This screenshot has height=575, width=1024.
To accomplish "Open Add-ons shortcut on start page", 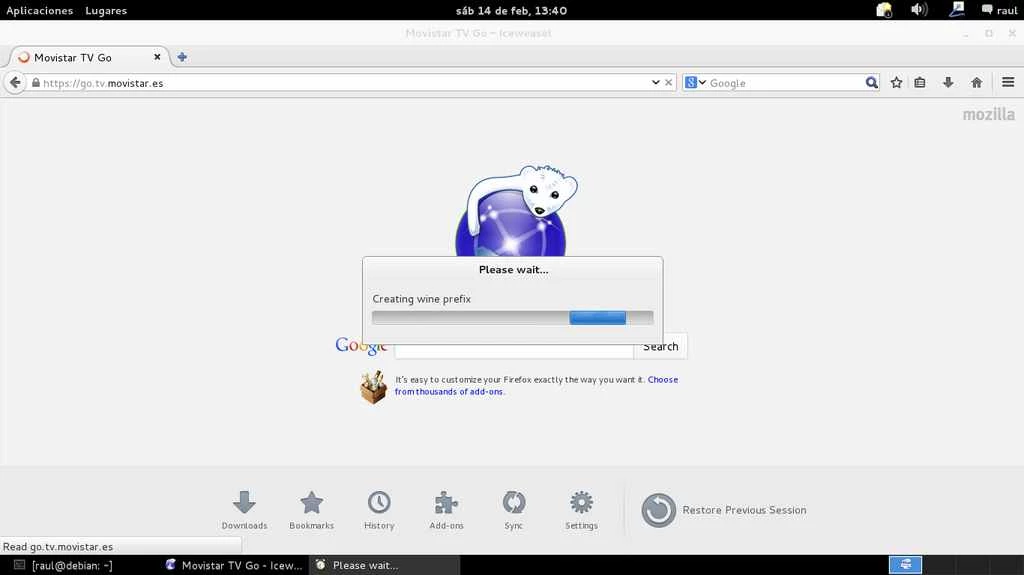I will coord(446,510).
